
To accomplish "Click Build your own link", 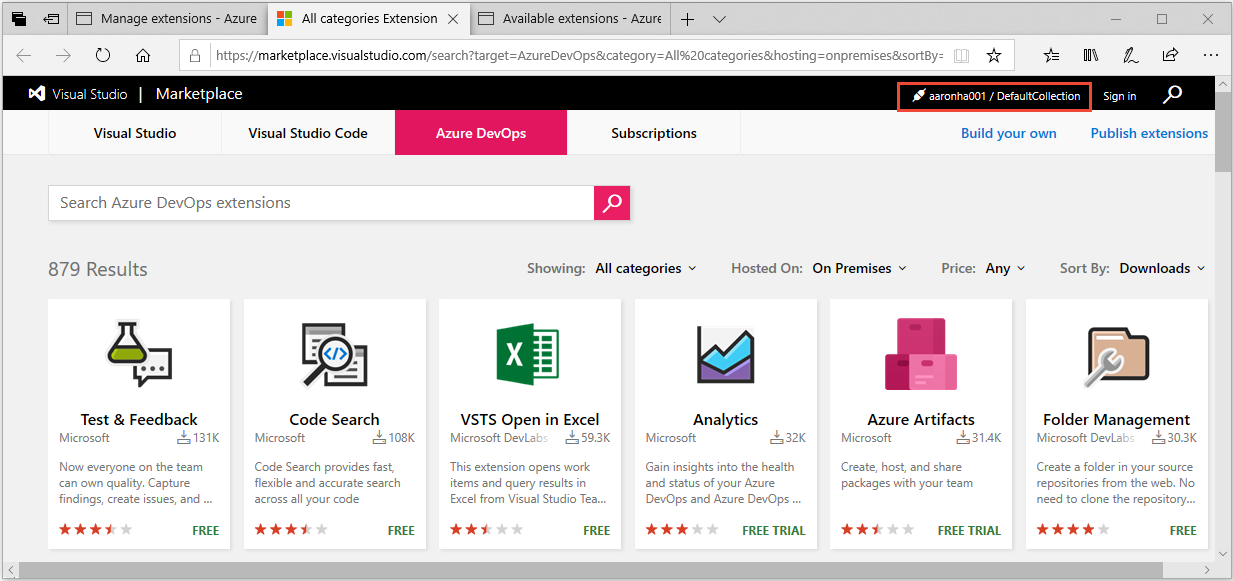I will point(1008,133).
